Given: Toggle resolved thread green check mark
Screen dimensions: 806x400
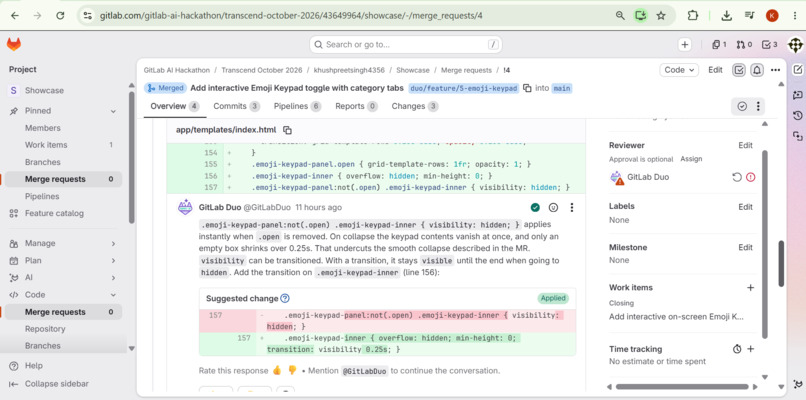Looking at the screenshot, I should point(535,208).
